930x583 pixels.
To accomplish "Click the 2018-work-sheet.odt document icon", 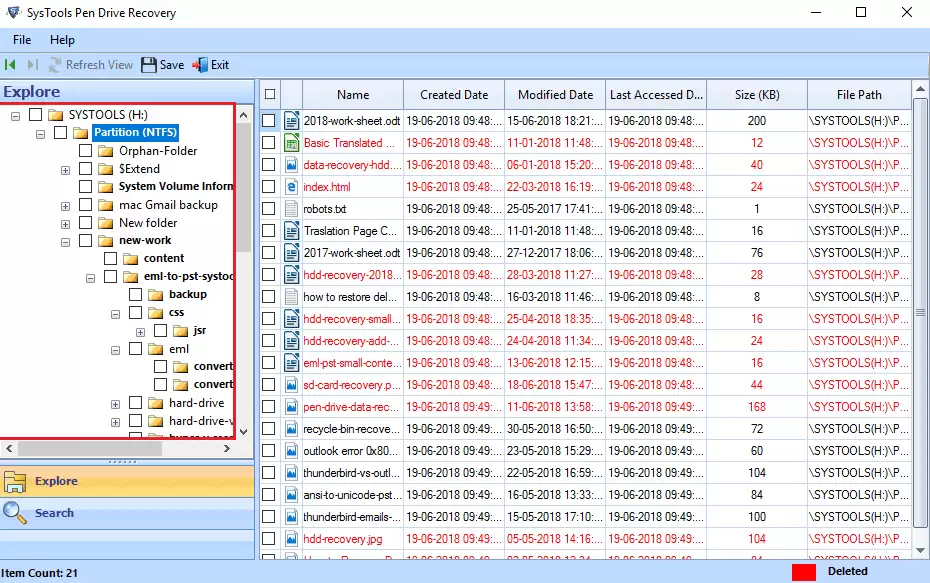I will 292,120.
